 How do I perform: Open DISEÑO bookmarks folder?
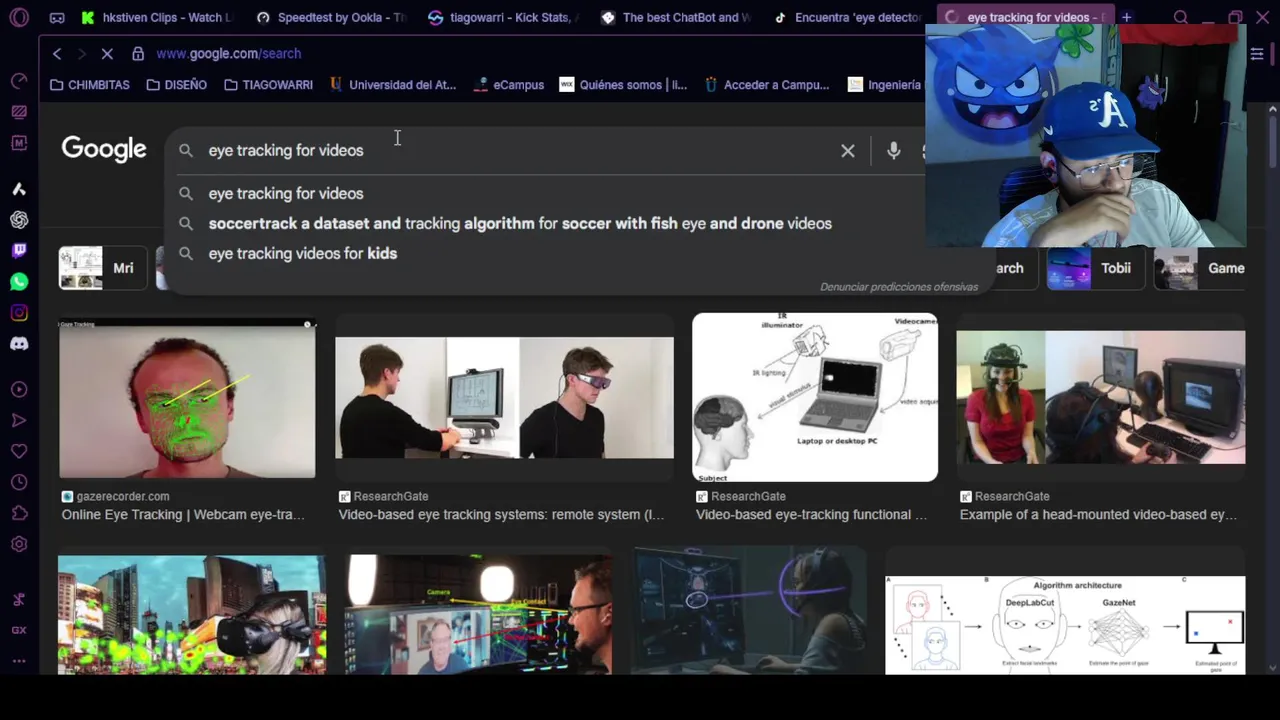pyautogui.click(x=176, y=85)
